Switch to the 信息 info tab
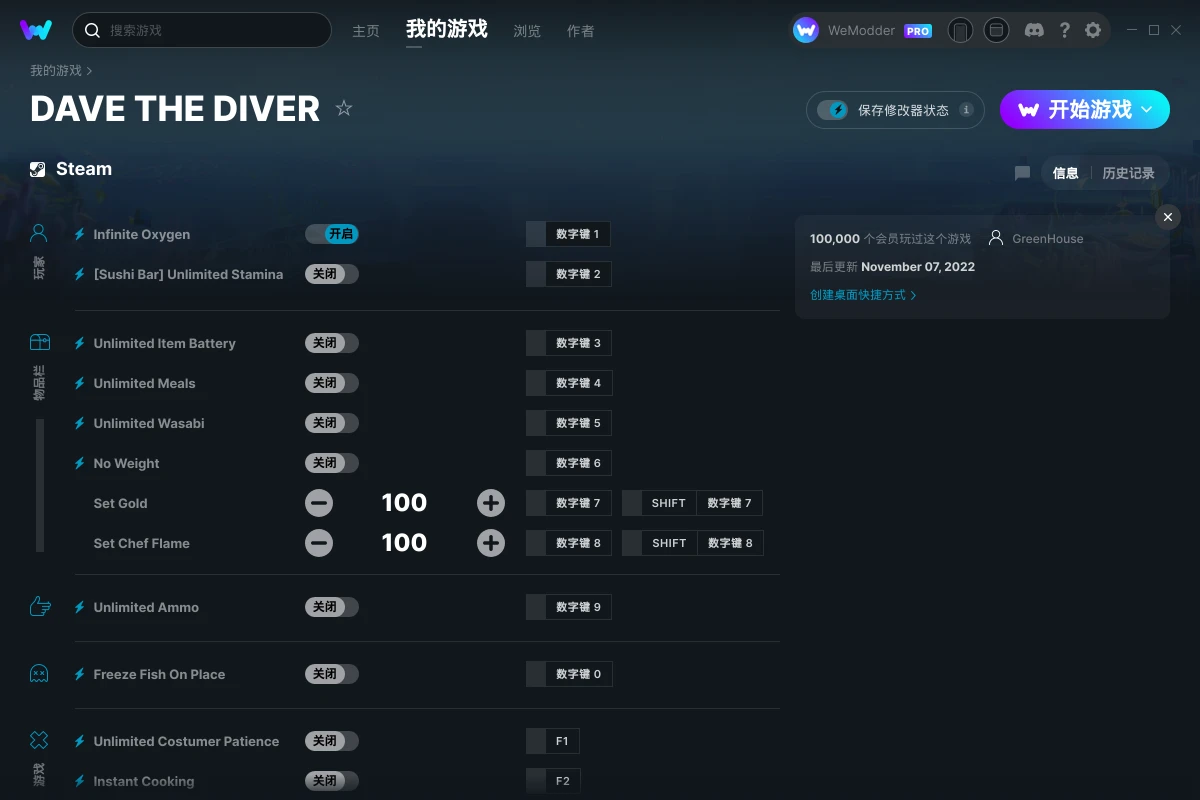 [x=1065, y=173]
